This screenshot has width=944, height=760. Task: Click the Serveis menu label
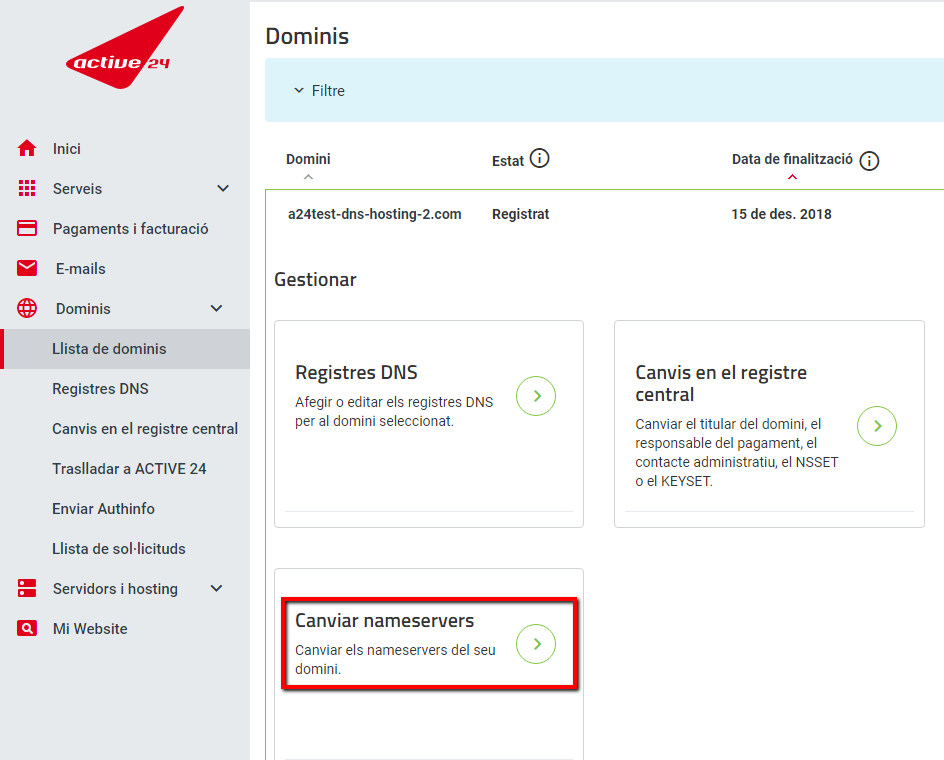point(78,188)
